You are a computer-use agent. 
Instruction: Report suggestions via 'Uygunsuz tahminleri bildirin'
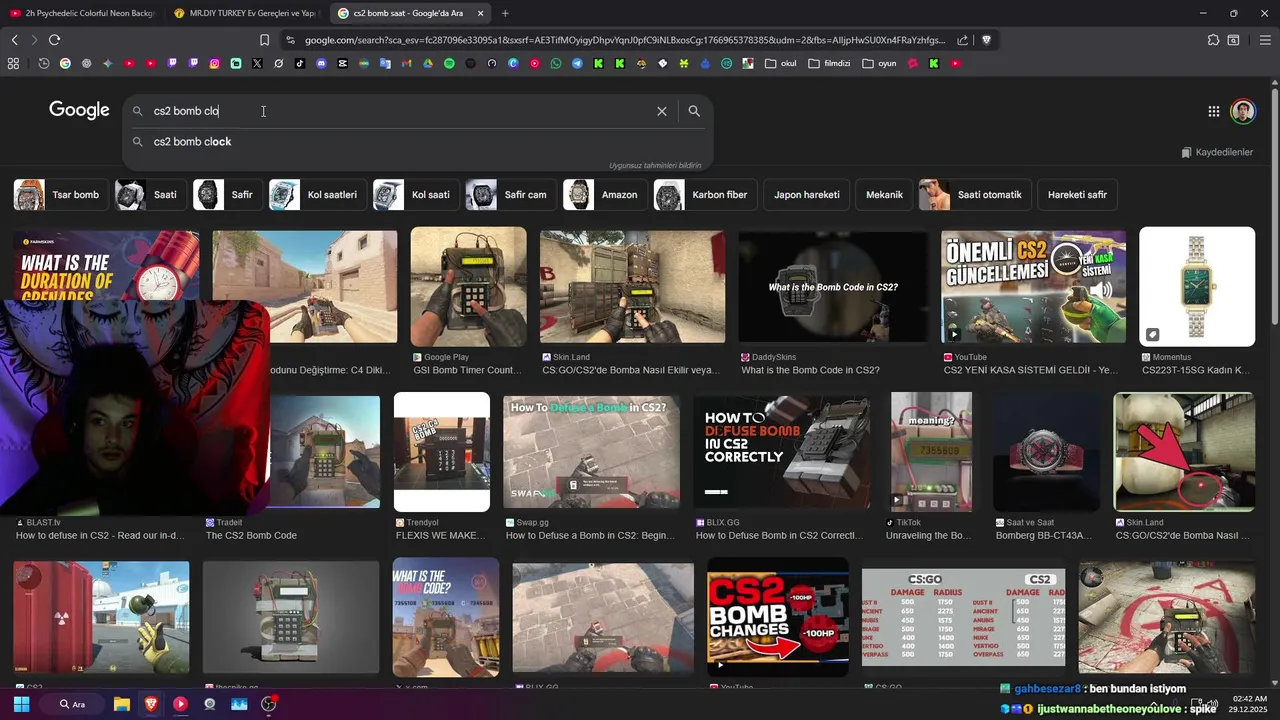pos(655,165)
